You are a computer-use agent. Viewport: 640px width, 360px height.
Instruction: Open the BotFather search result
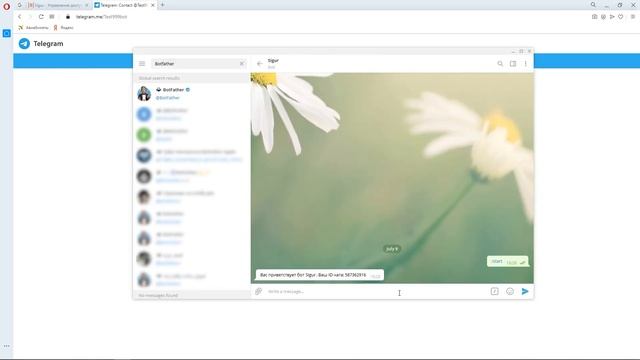191,93
